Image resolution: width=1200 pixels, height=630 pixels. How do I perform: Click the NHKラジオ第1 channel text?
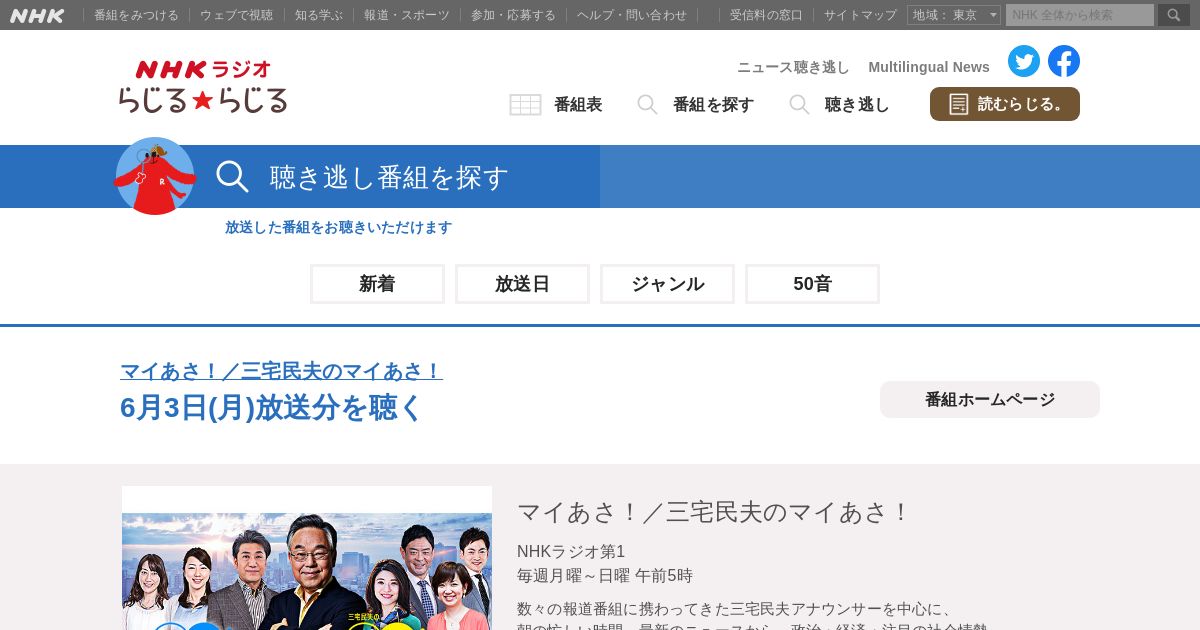click(571, 551)
